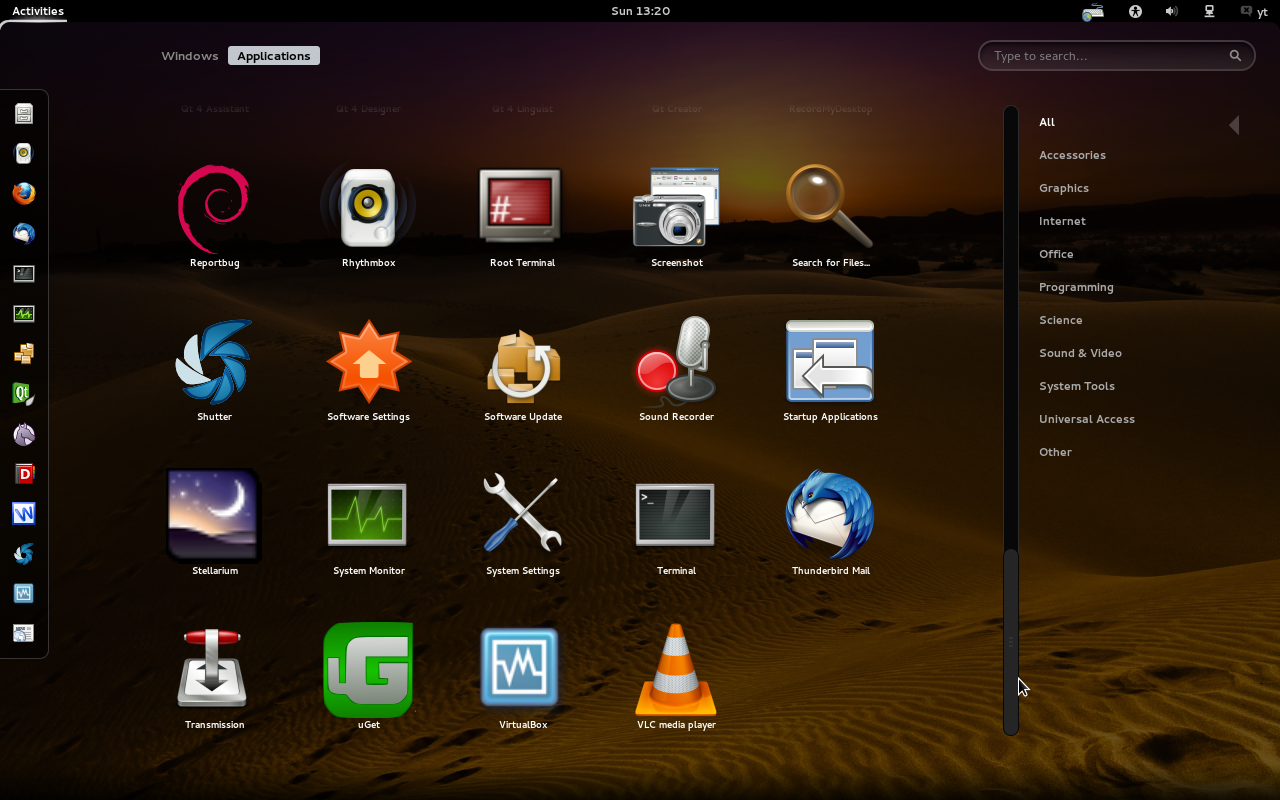
Task: Open uGet download manager
Action: click(x=368, y=678)
